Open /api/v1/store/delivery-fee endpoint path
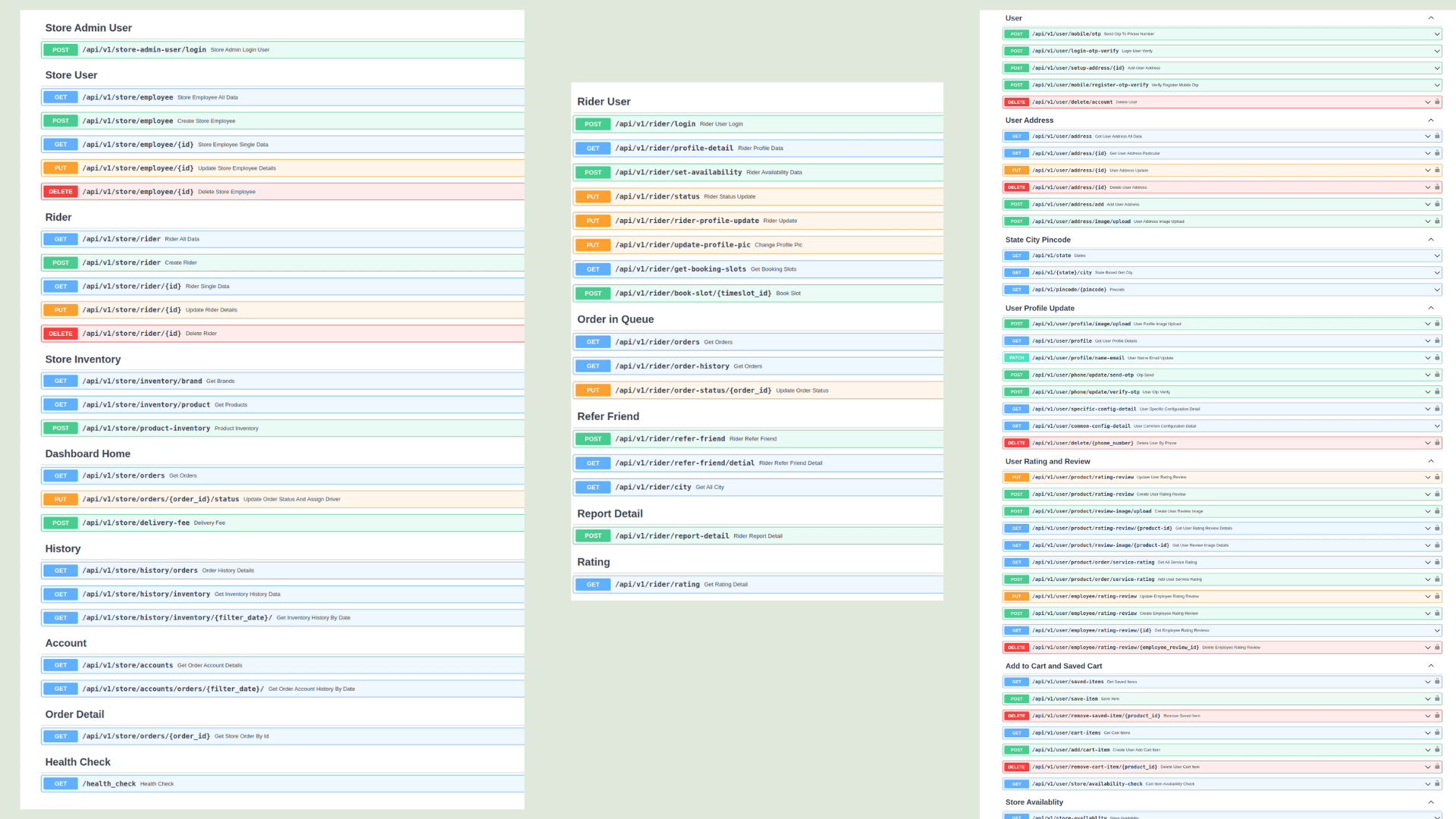Image resolution: width=1456 pixels, height=819 pixels. click(x=136, y=523)
